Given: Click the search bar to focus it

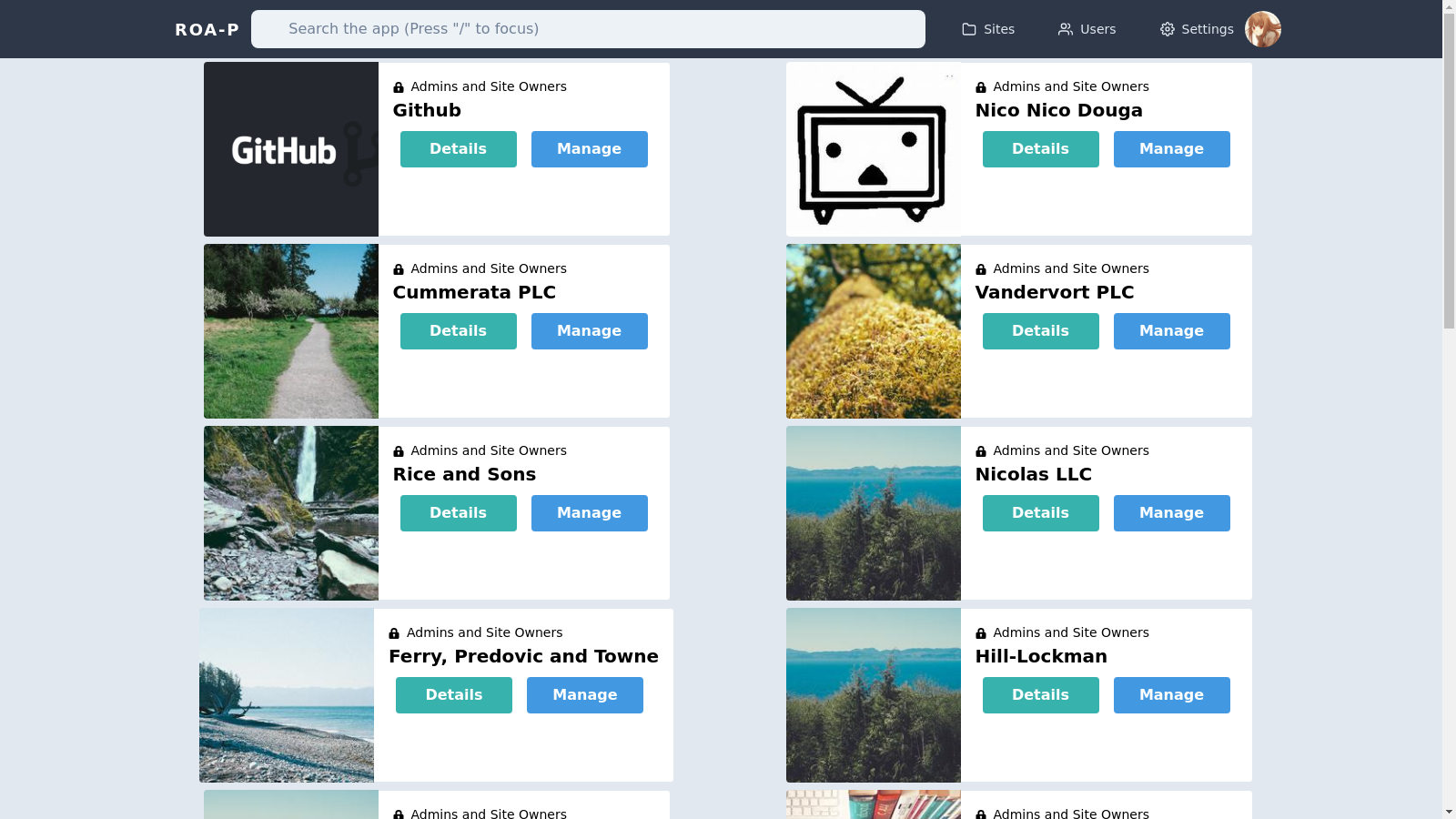Looking at the screenshot, I should tap(589, 28).
